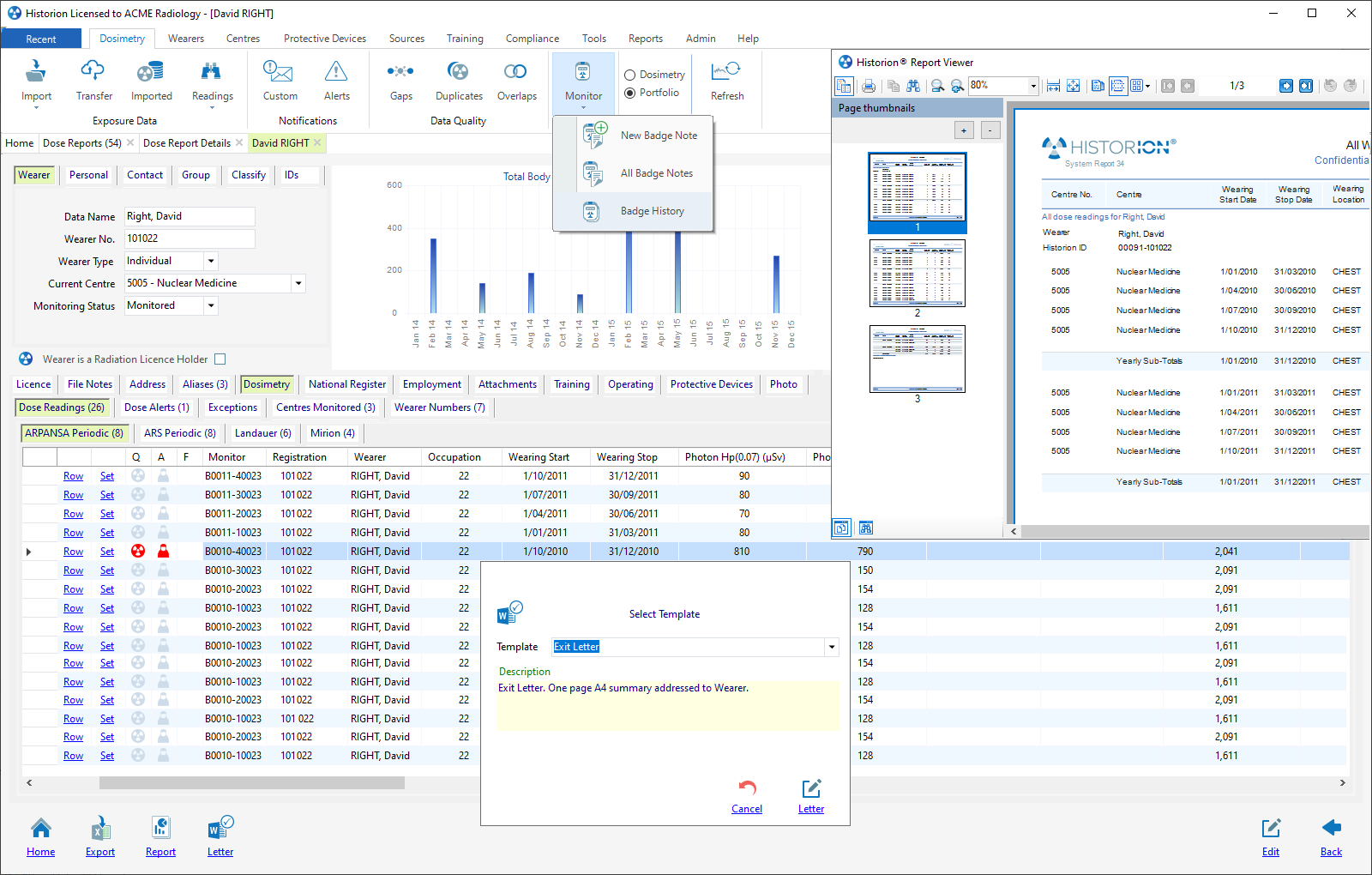Close the Dose Reports (54) tab
The image size is (1372, 875).
point(130,142)
